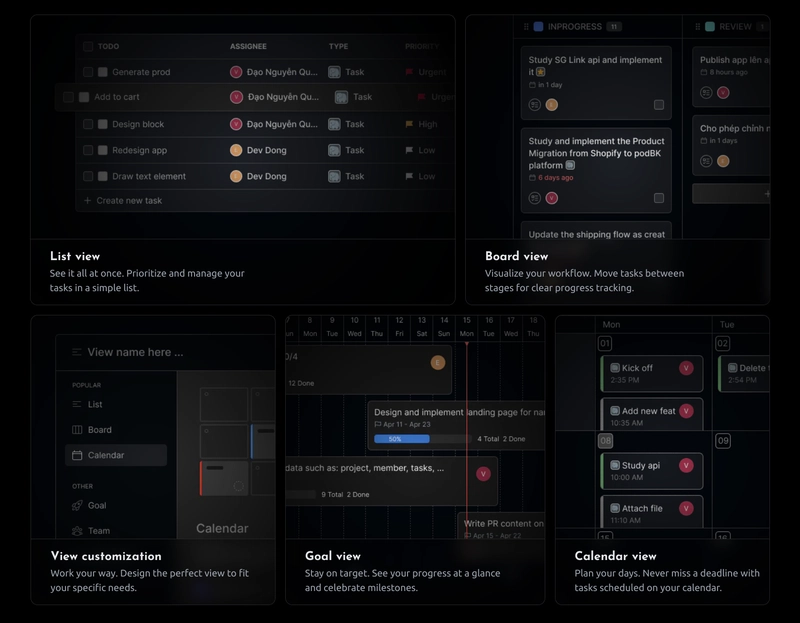Open the Study api calendar event

click(652, 471)
